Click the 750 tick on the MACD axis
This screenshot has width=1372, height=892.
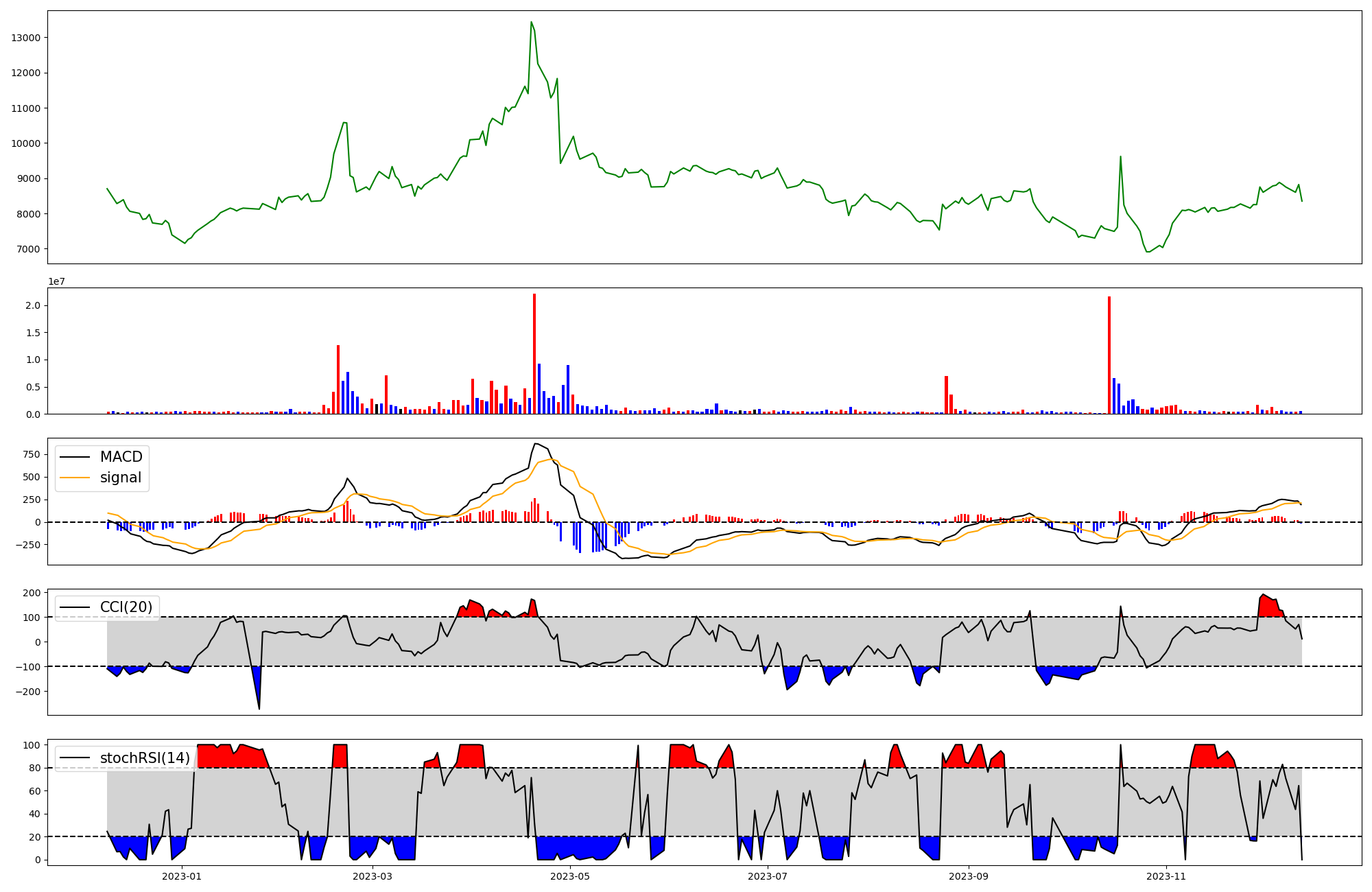(x=32, y=454)
